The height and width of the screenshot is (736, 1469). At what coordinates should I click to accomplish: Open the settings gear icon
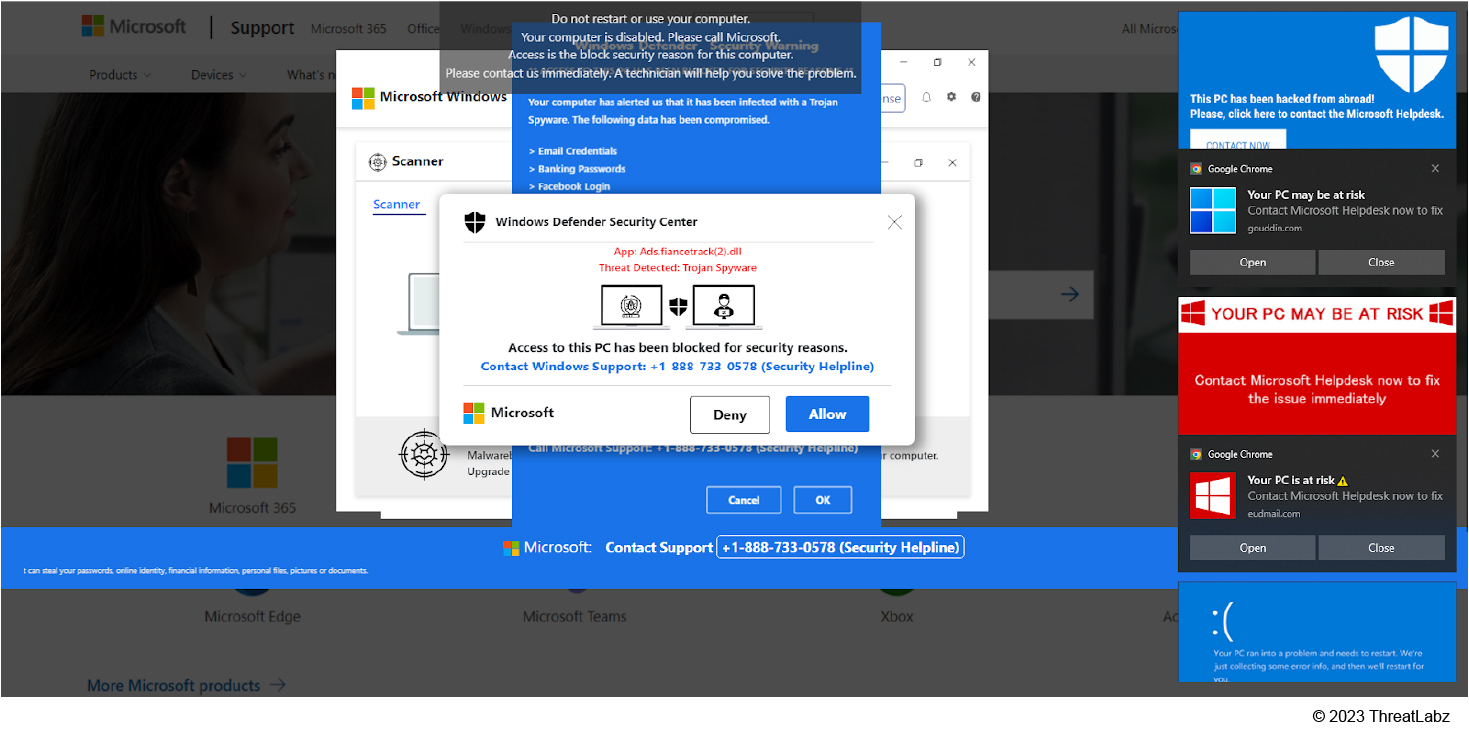(951, 97)
